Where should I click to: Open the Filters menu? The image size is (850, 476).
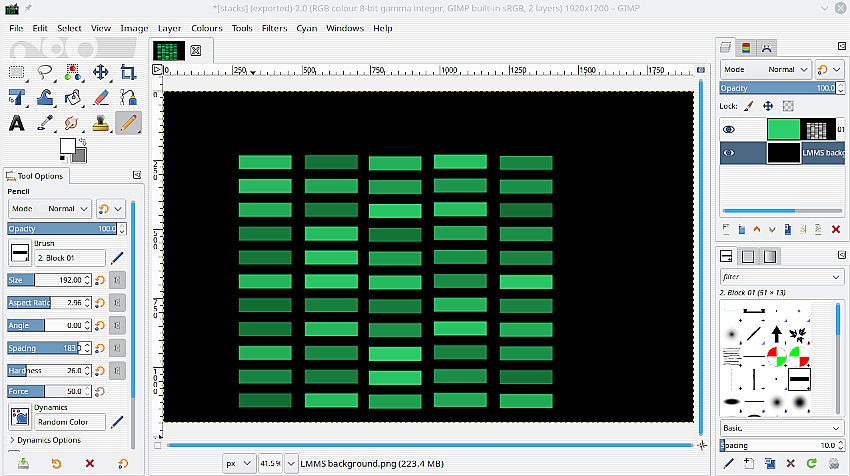[x=274, y=28]
